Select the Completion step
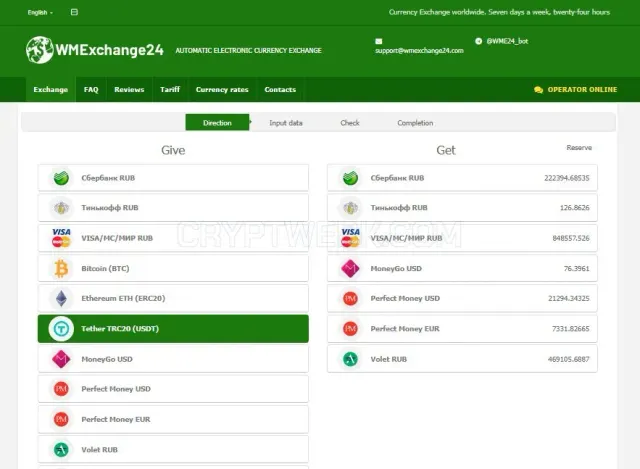This screenshot has width=640, height=469. (x=415, y=123)
